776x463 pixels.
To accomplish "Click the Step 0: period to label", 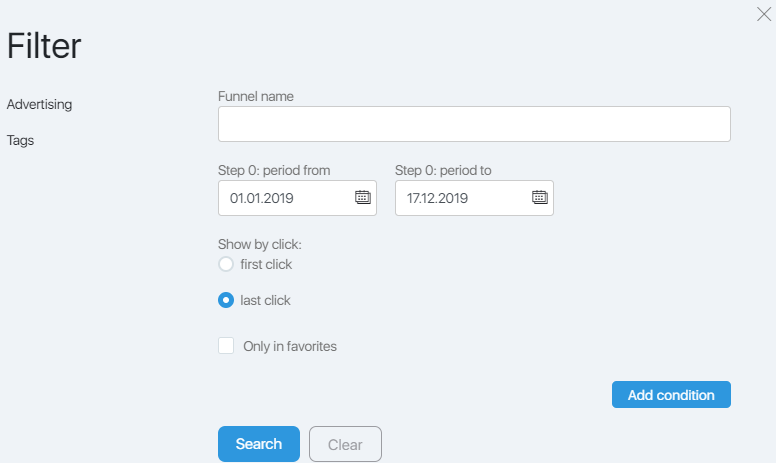I will 443,171.
